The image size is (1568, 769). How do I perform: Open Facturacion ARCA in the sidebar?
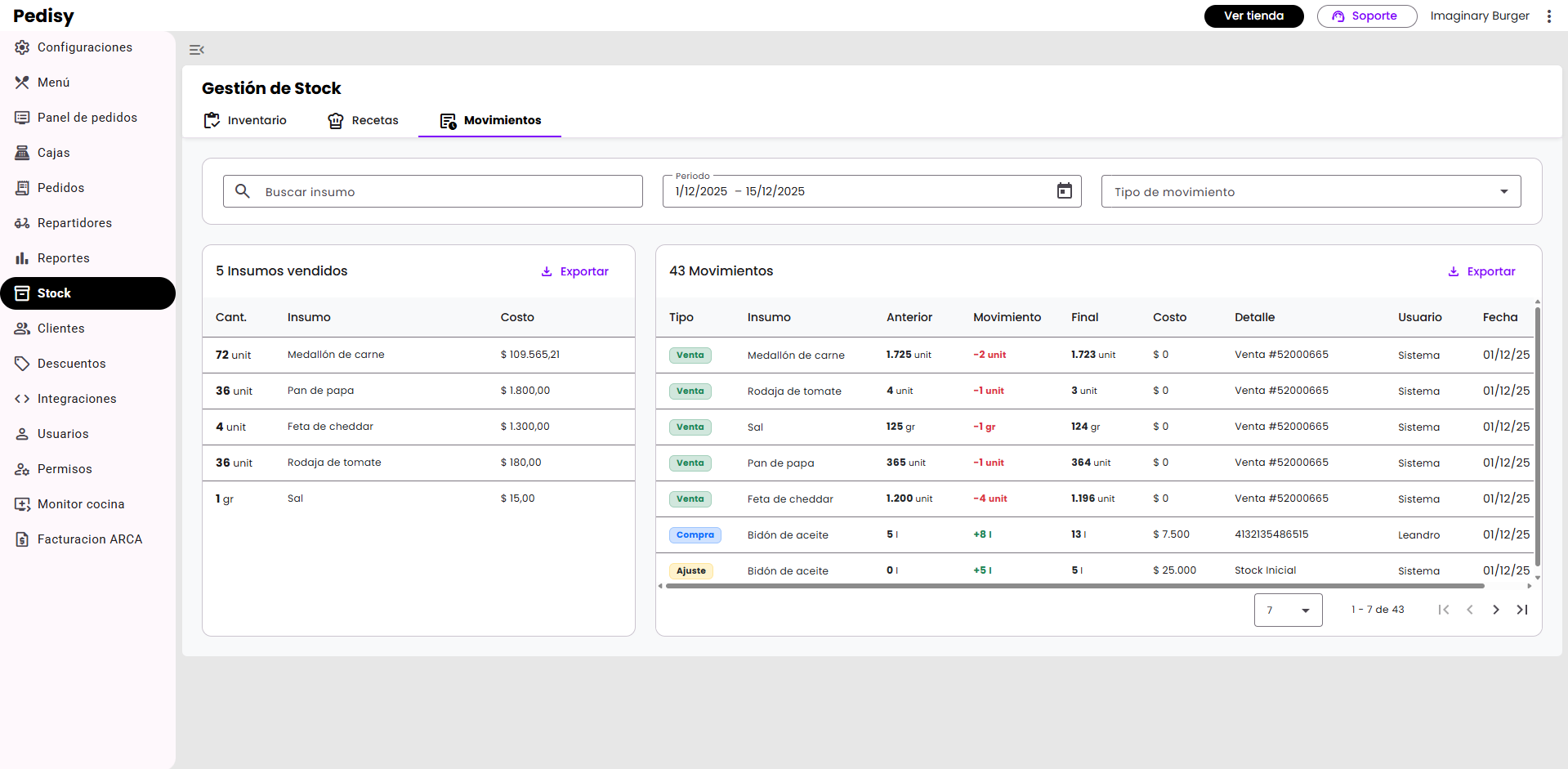pos(89,539)
